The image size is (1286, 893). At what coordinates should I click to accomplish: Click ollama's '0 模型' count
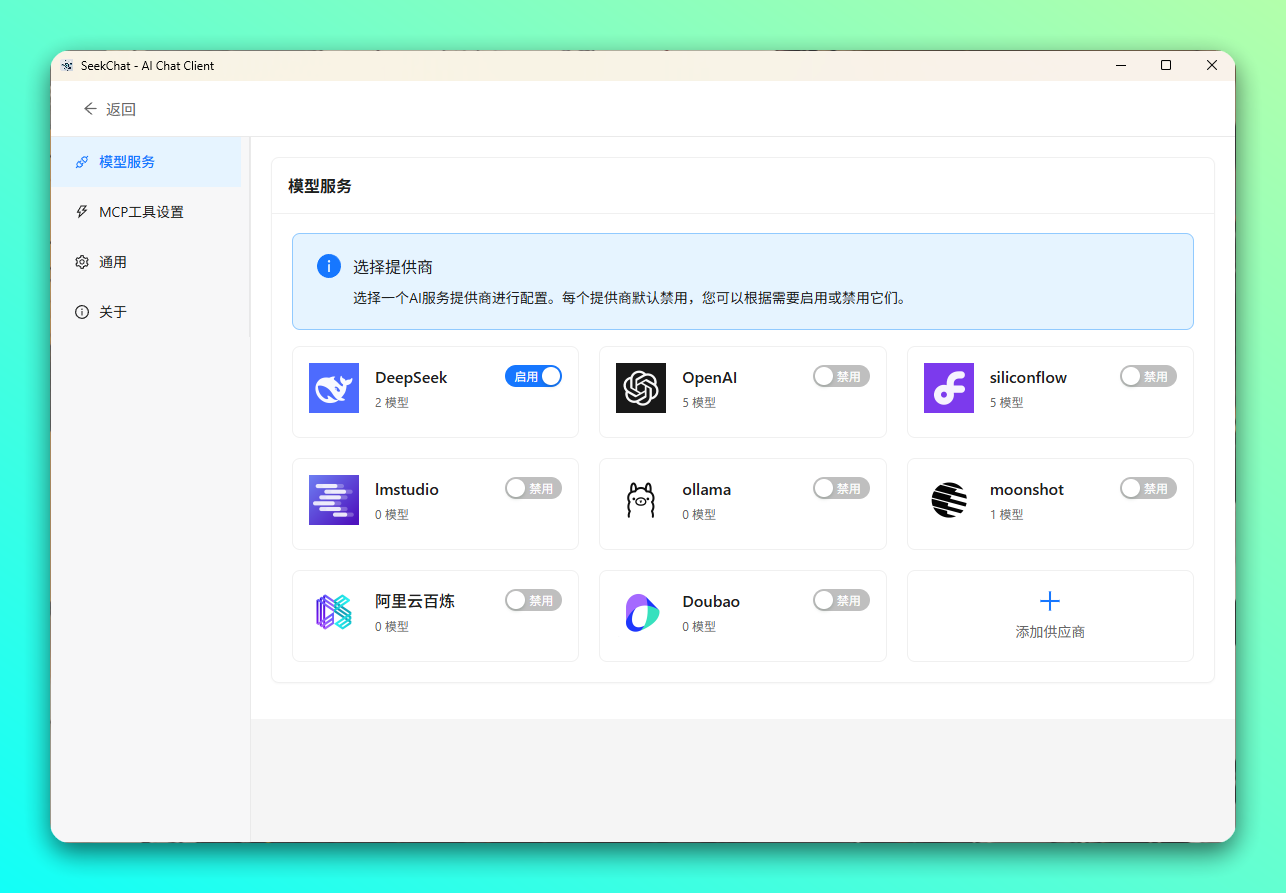tap(699, 515)
